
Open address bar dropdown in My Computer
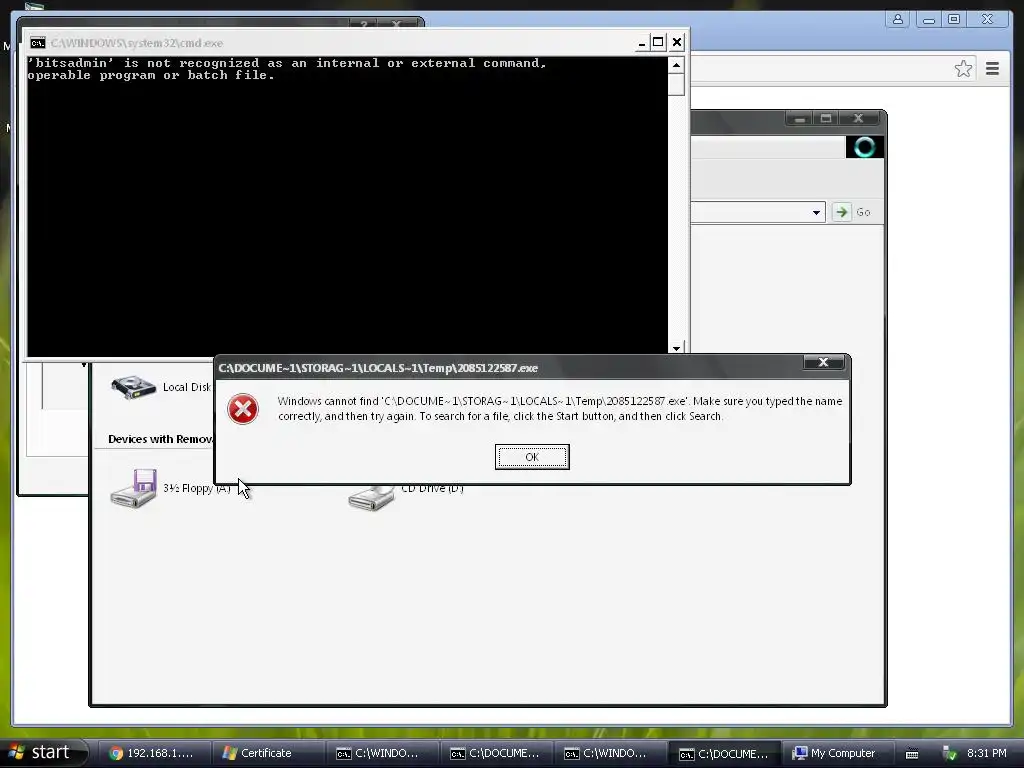pyautogui.click(x=816, y=212)
